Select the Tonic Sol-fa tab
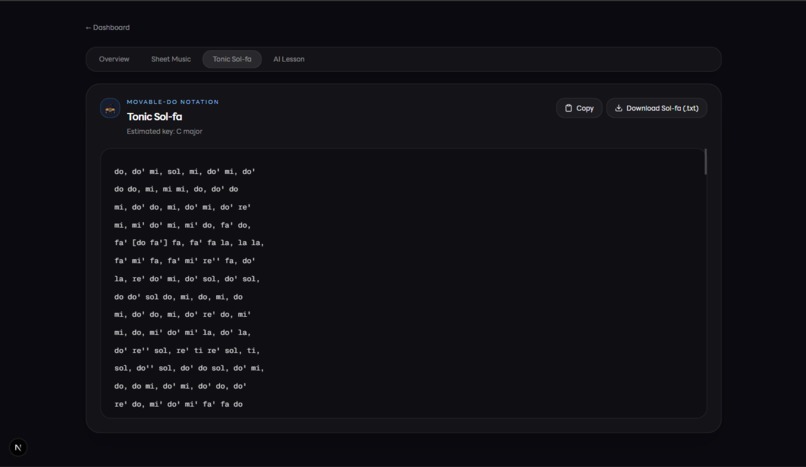The height and width of the screenshot is (467, 806). tap(232, 59)
